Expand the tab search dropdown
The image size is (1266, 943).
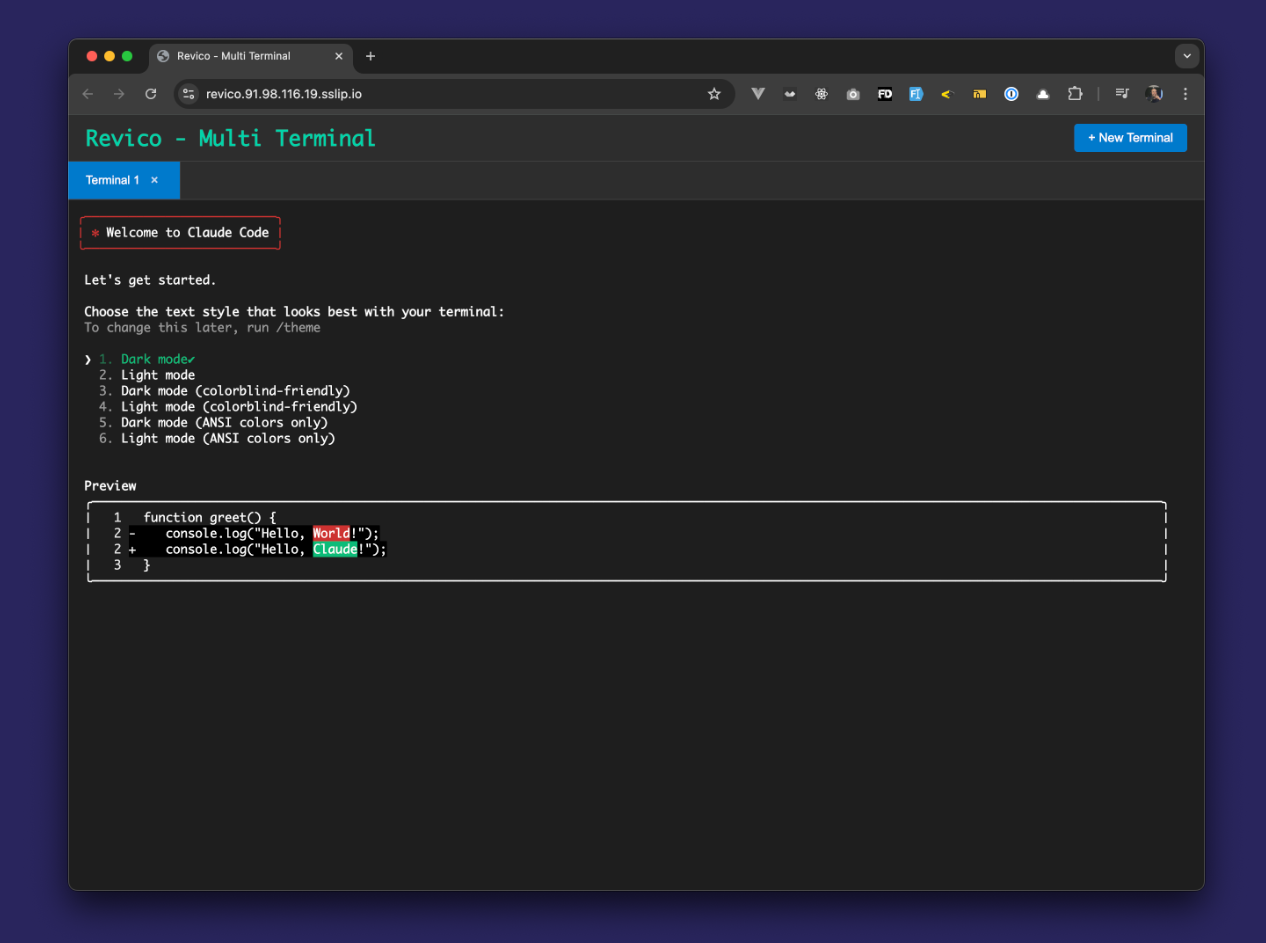click(x=1187, y=56)
